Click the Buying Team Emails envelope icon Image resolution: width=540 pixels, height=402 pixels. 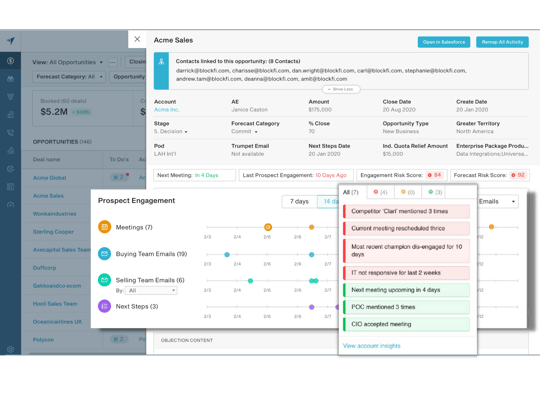[x=104, y=254]
